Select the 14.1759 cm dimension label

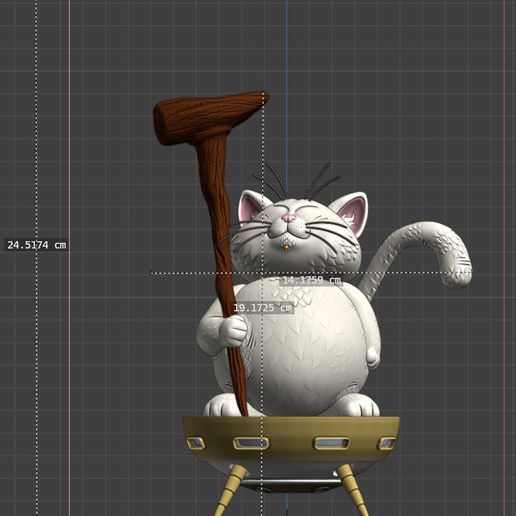311,280
